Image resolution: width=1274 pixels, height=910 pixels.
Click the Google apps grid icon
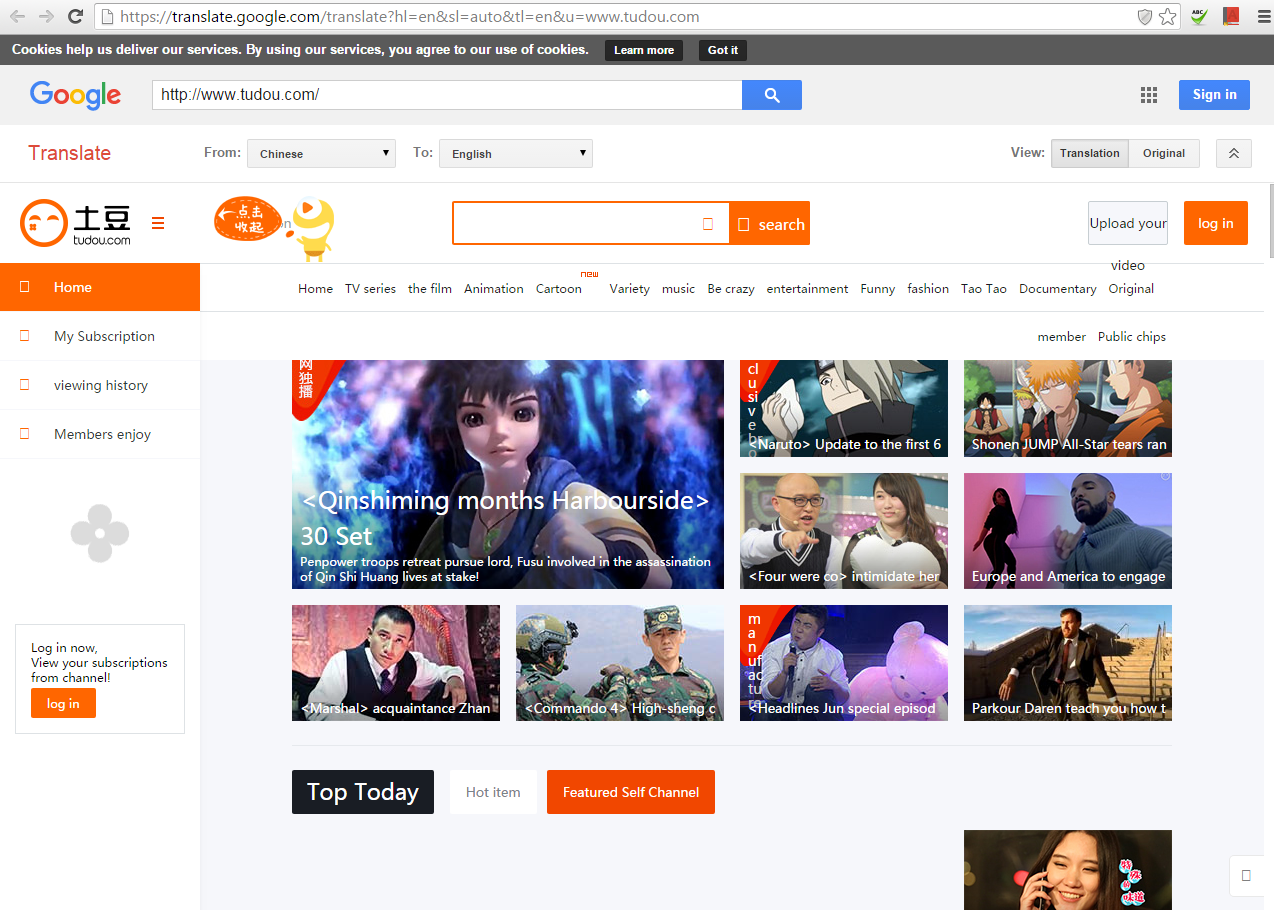tap(1149, 95)
